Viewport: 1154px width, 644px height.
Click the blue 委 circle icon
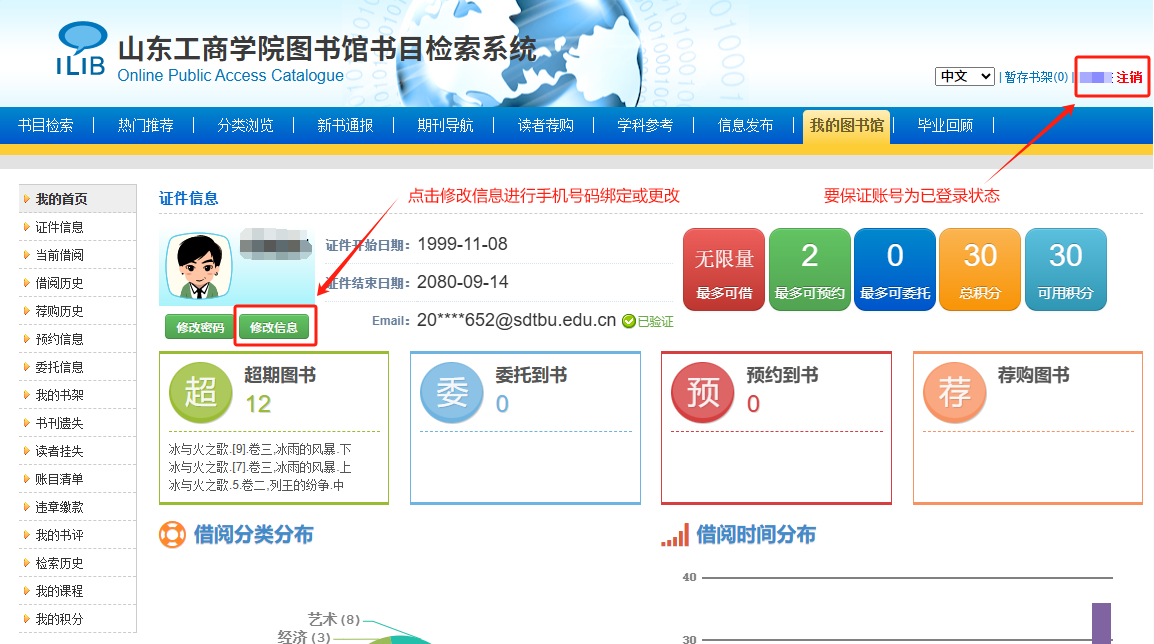452,392
